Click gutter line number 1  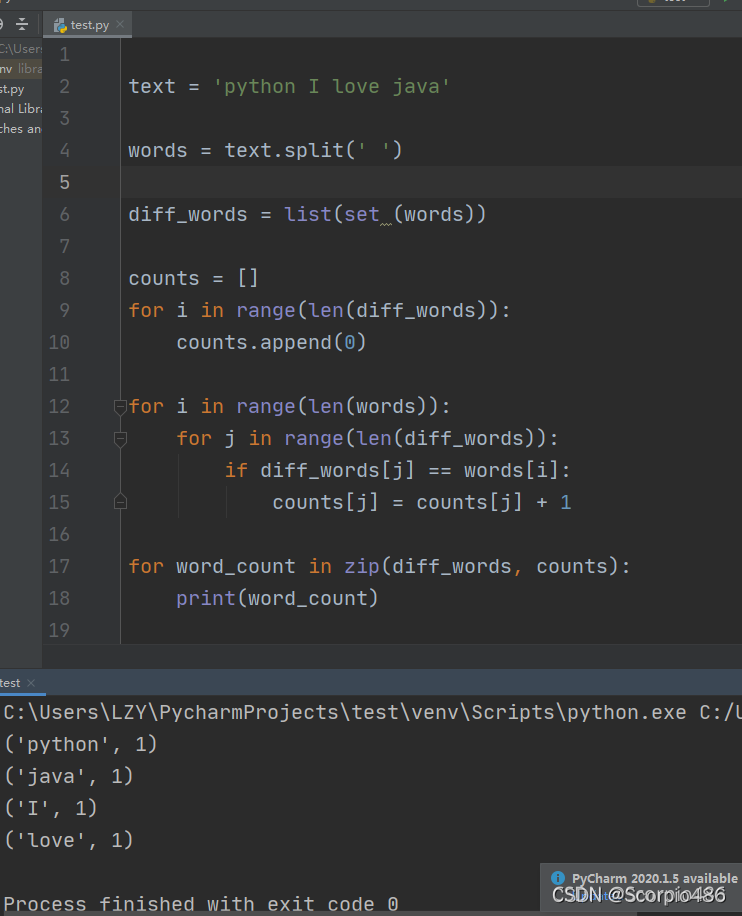click(64, 55)
